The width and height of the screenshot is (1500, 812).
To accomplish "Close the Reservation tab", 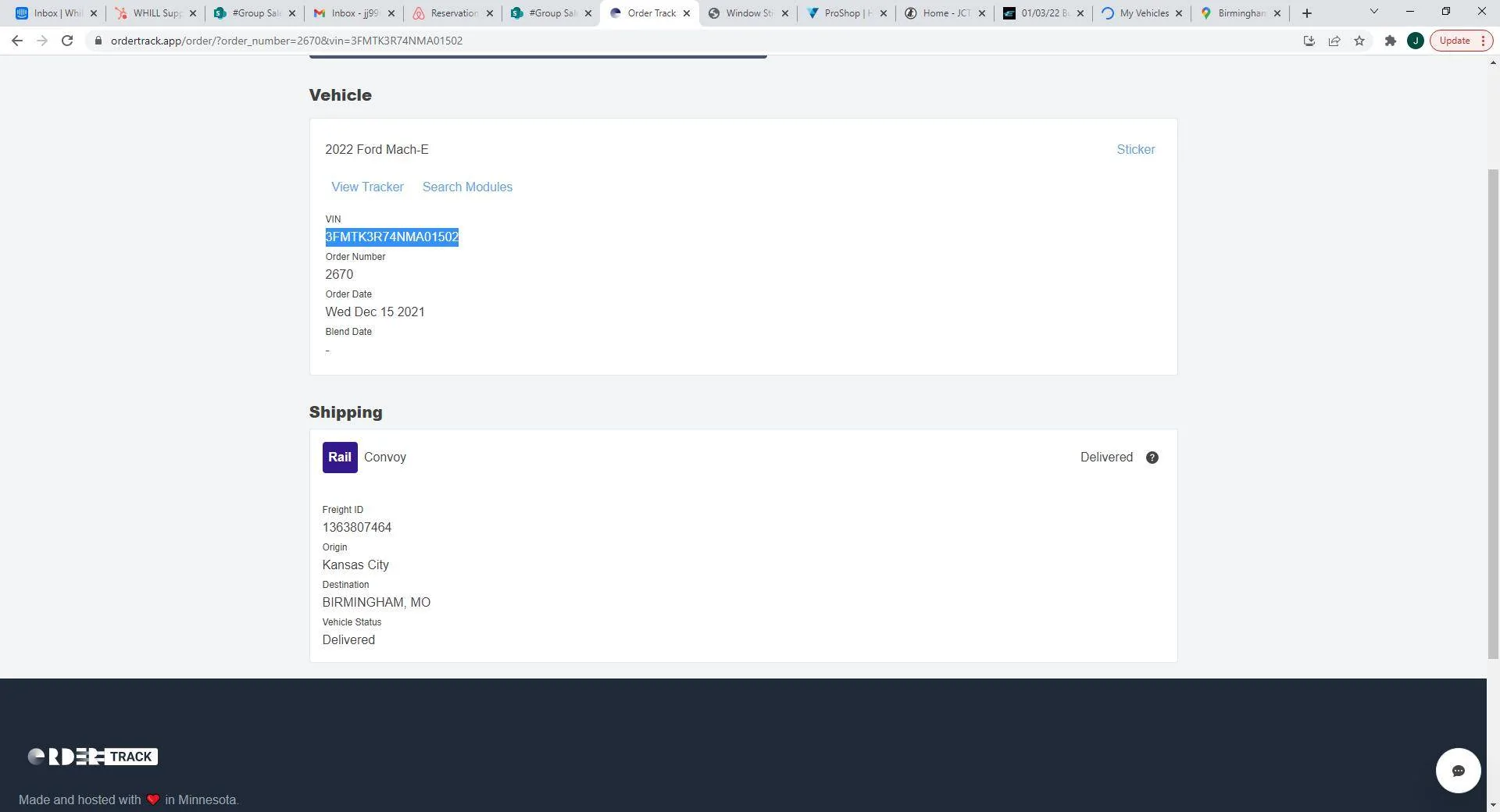I will (x=490, y=13).
